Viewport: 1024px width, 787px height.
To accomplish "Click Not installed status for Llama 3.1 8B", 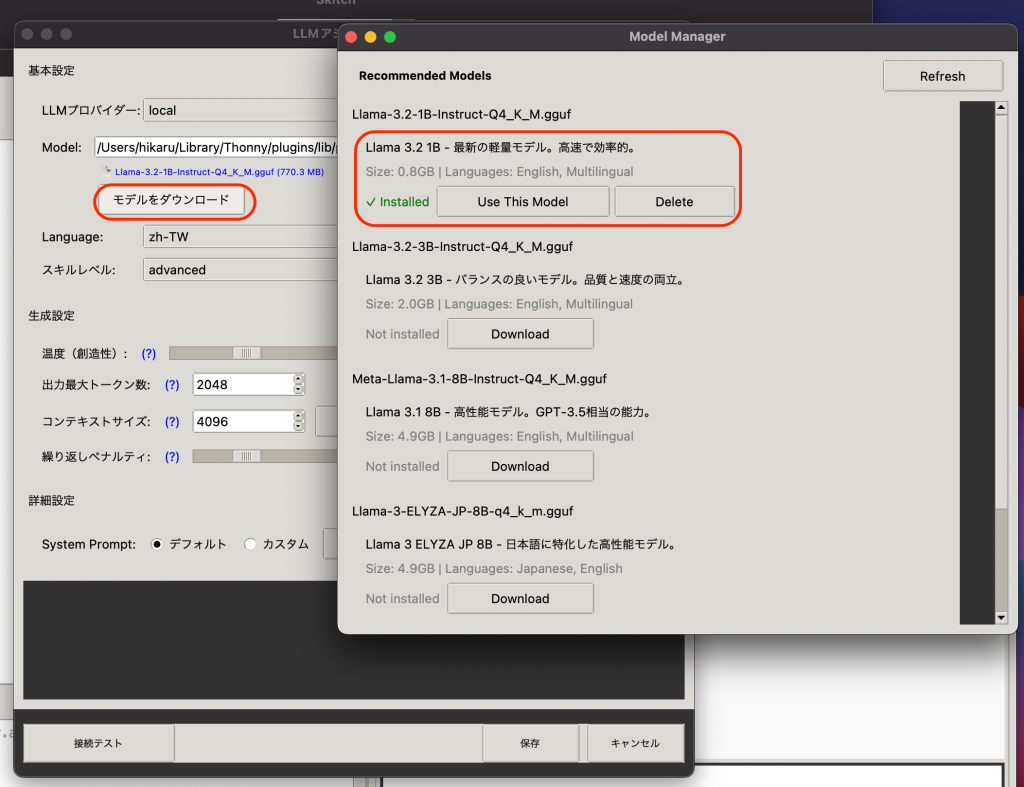I will click(402, 466).
